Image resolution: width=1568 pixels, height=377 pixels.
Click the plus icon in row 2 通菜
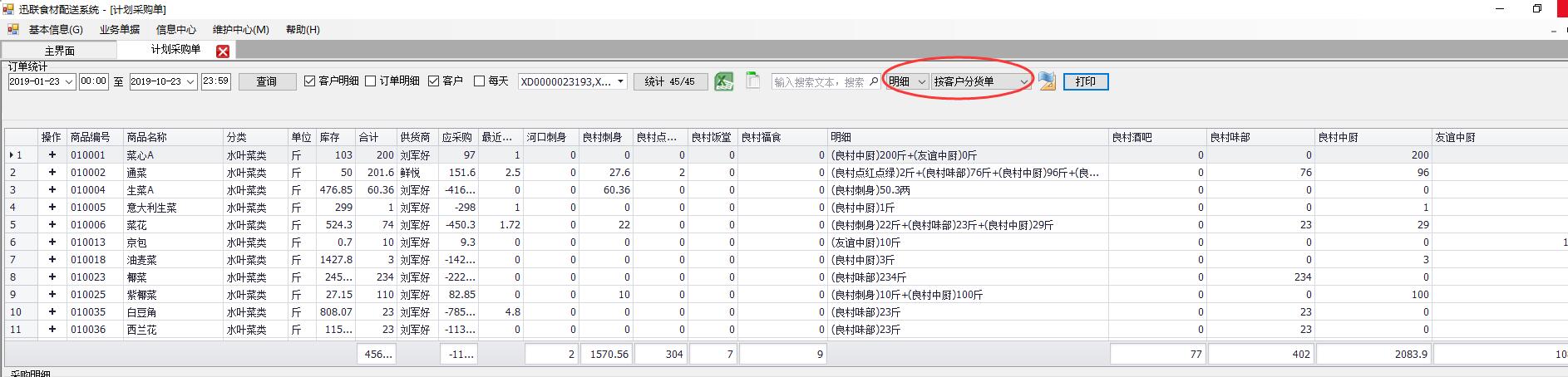click(52, 173)
